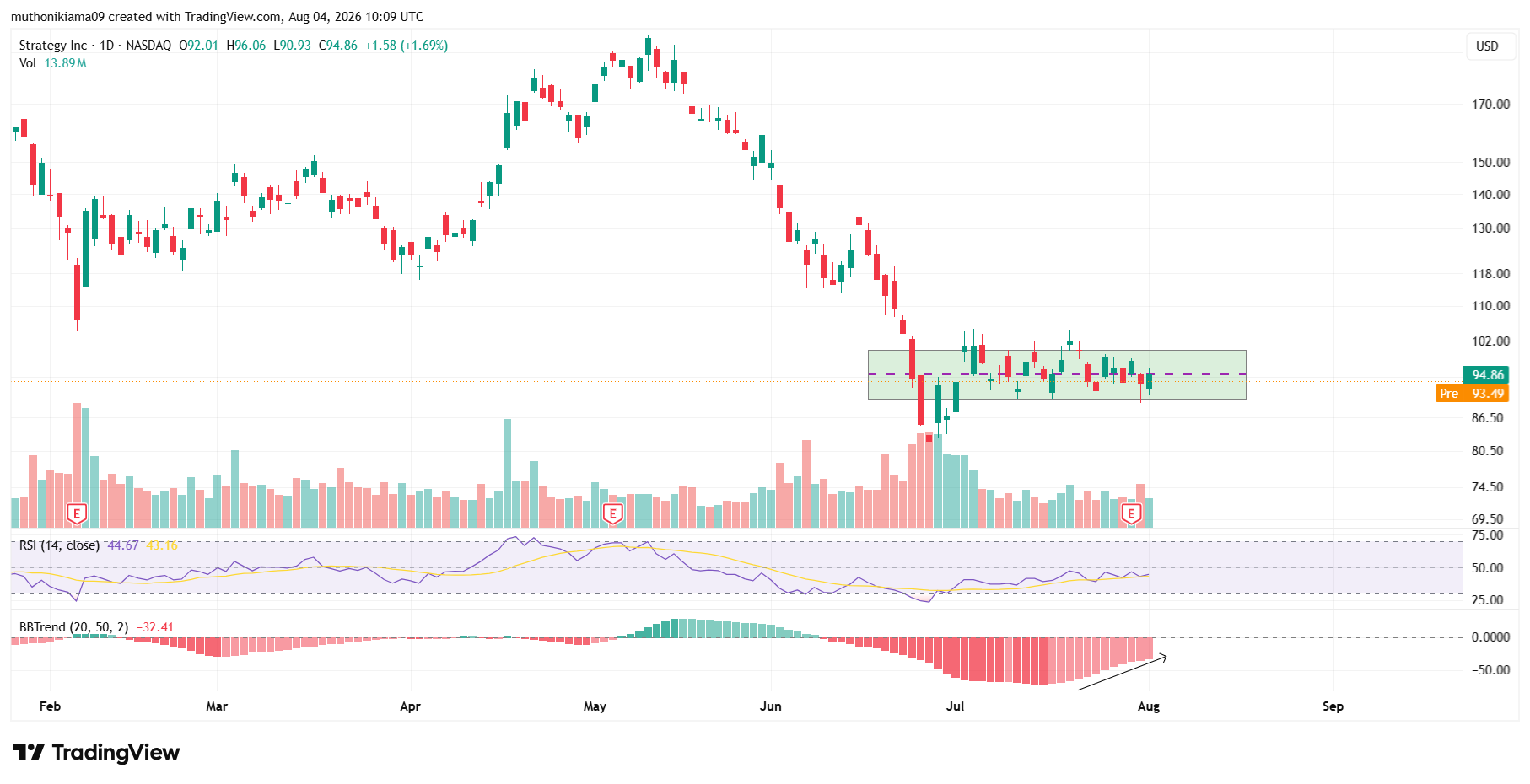Click the orange Pre 93.49 pre-market tag
This screenshot has height=784, width=1530.
tap(1473, 394)
